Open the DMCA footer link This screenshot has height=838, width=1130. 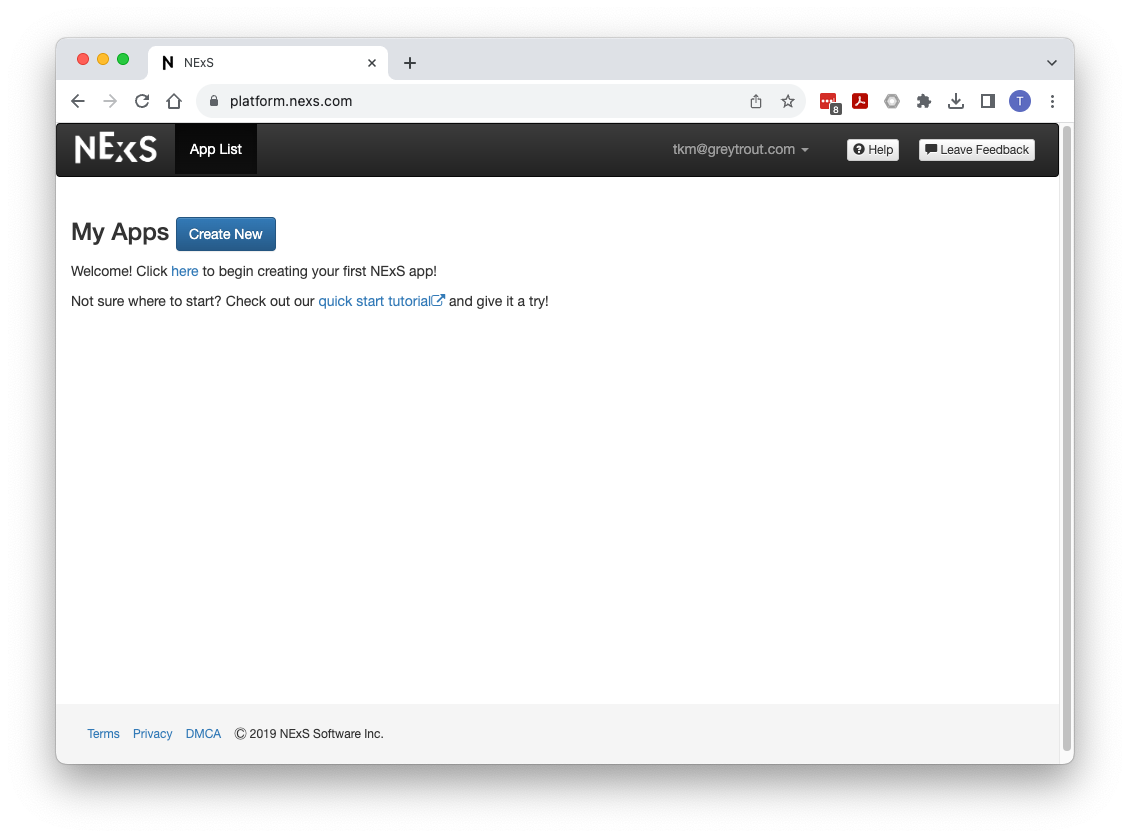[x=203, y=734]
